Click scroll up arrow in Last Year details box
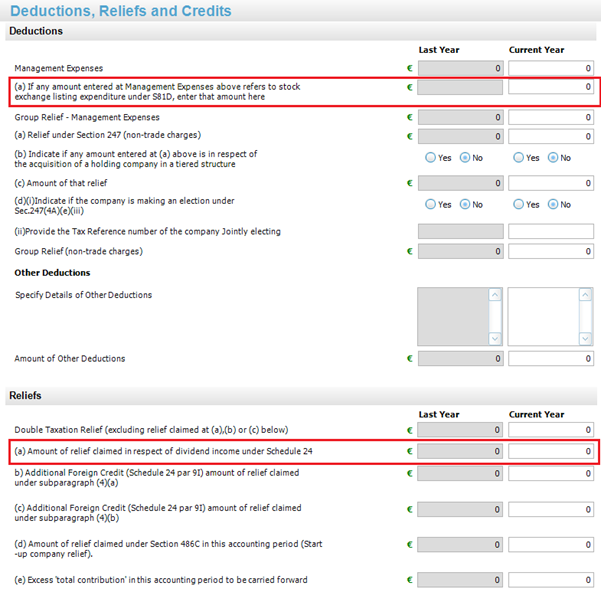The width and height of the screenshot is (601, 596). coord(495,295)
